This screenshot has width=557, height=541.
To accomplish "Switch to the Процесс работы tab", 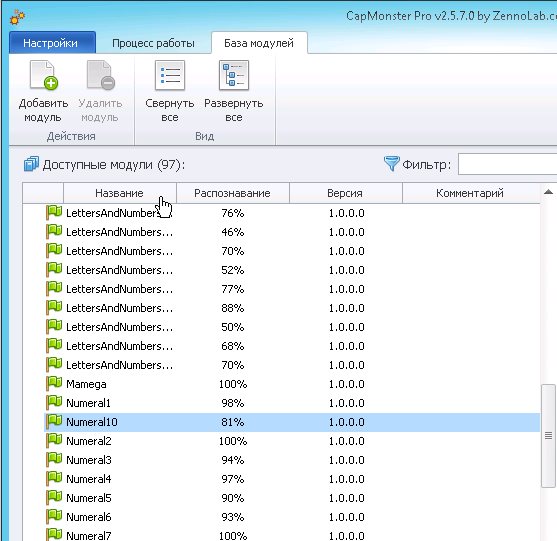I will (153, 43).
